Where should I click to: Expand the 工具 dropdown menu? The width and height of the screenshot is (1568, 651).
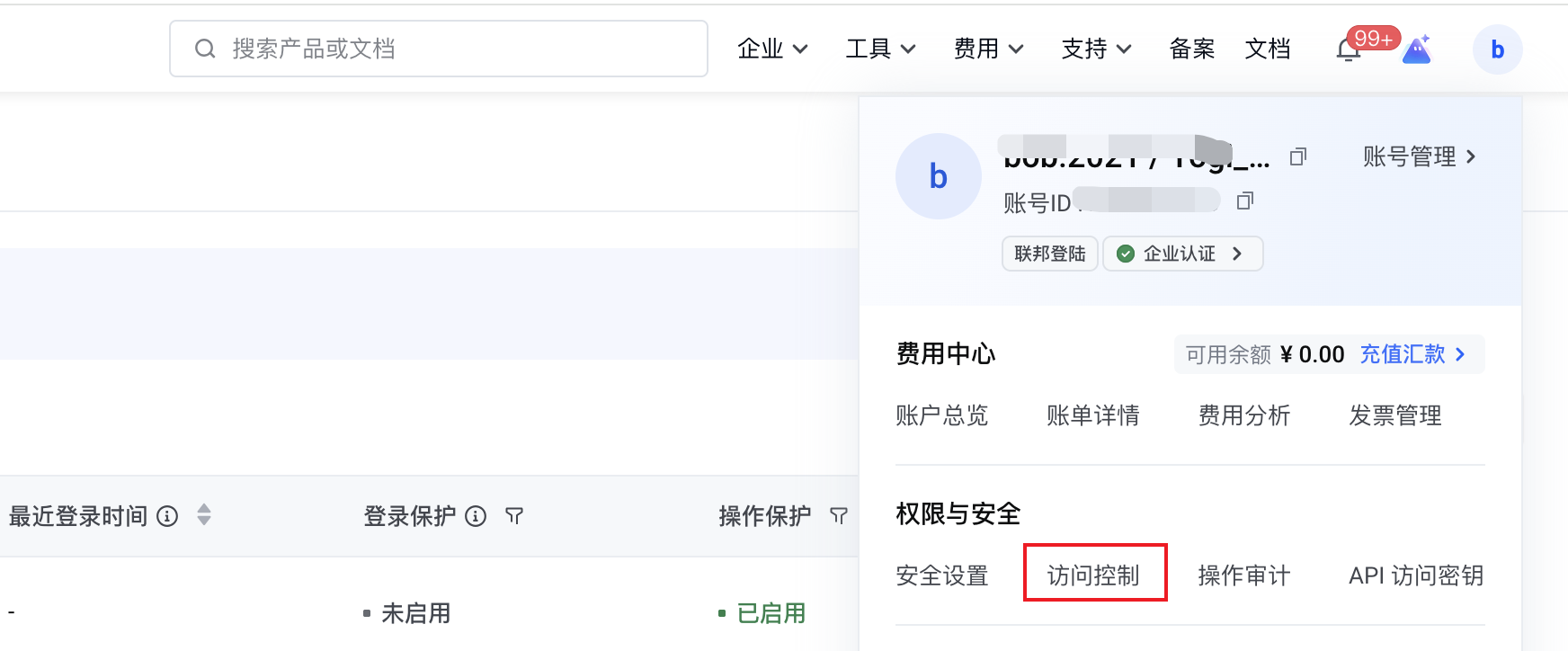tap(880, 49)
